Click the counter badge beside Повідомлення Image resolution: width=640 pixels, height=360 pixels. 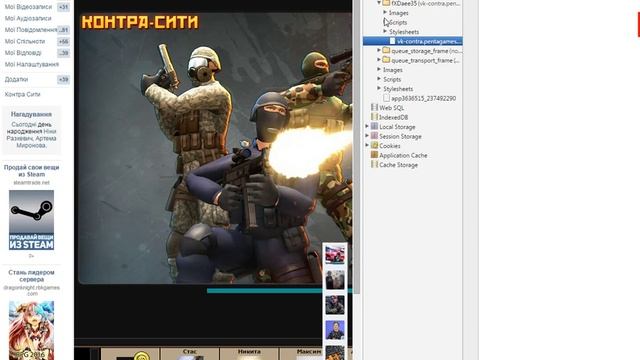(63, 30)
